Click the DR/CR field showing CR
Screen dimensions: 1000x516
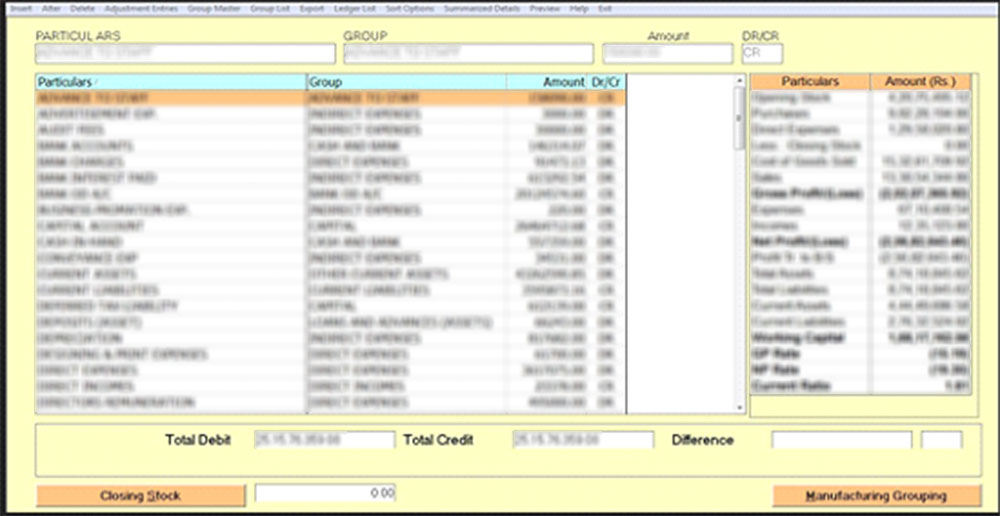point(761,54)
